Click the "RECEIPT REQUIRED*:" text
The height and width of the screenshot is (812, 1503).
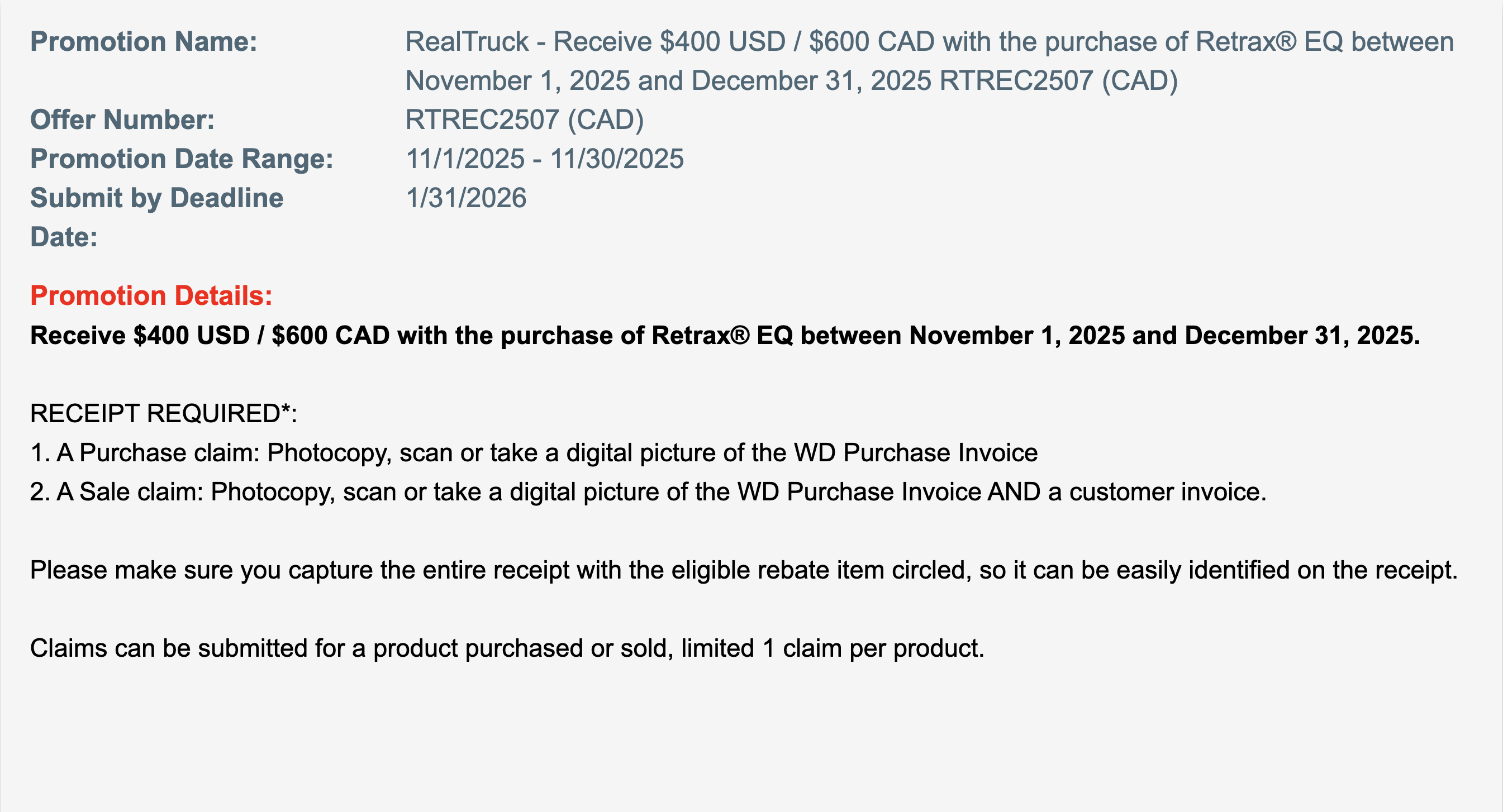point(163,414)
